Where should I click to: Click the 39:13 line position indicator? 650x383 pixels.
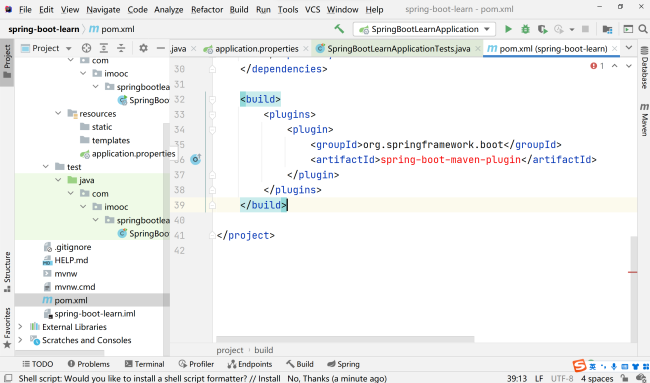[x=517, y=378]
